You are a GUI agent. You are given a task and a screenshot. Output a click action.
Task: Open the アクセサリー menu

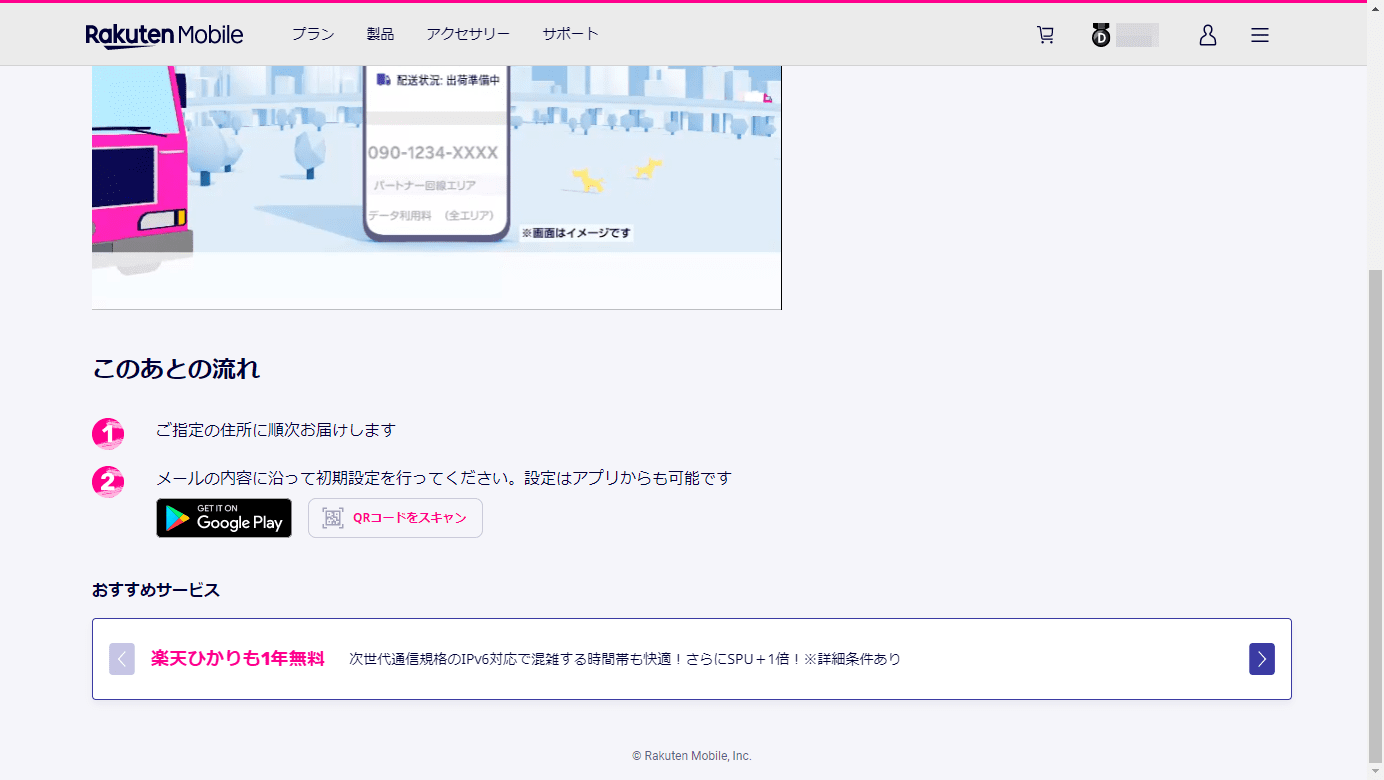(468, 34)
